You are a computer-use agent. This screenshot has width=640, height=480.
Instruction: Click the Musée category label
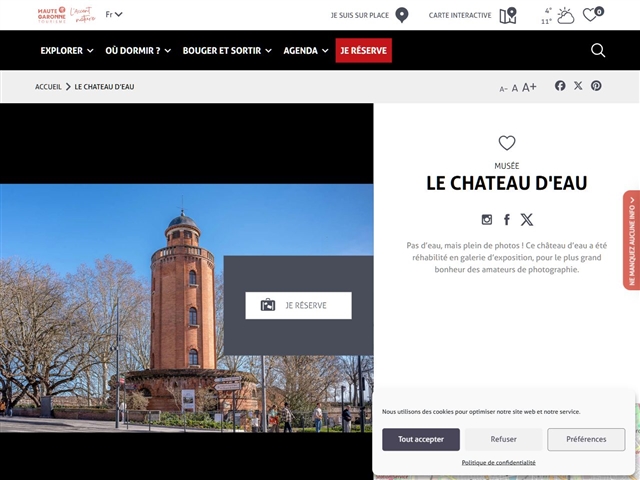coord(507,166)
